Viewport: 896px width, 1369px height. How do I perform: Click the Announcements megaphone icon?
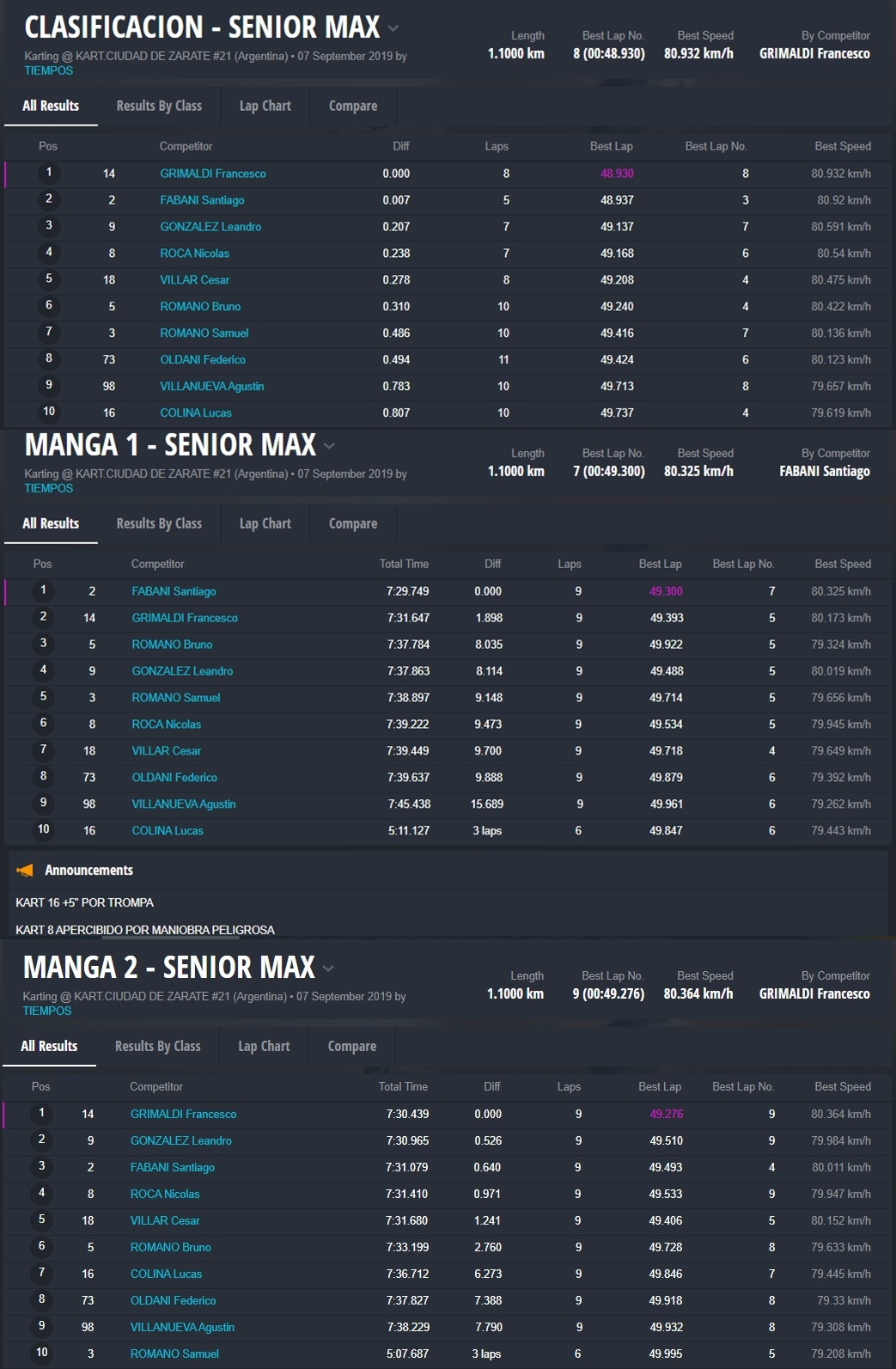pyautogui.click(x=25, y=871)
